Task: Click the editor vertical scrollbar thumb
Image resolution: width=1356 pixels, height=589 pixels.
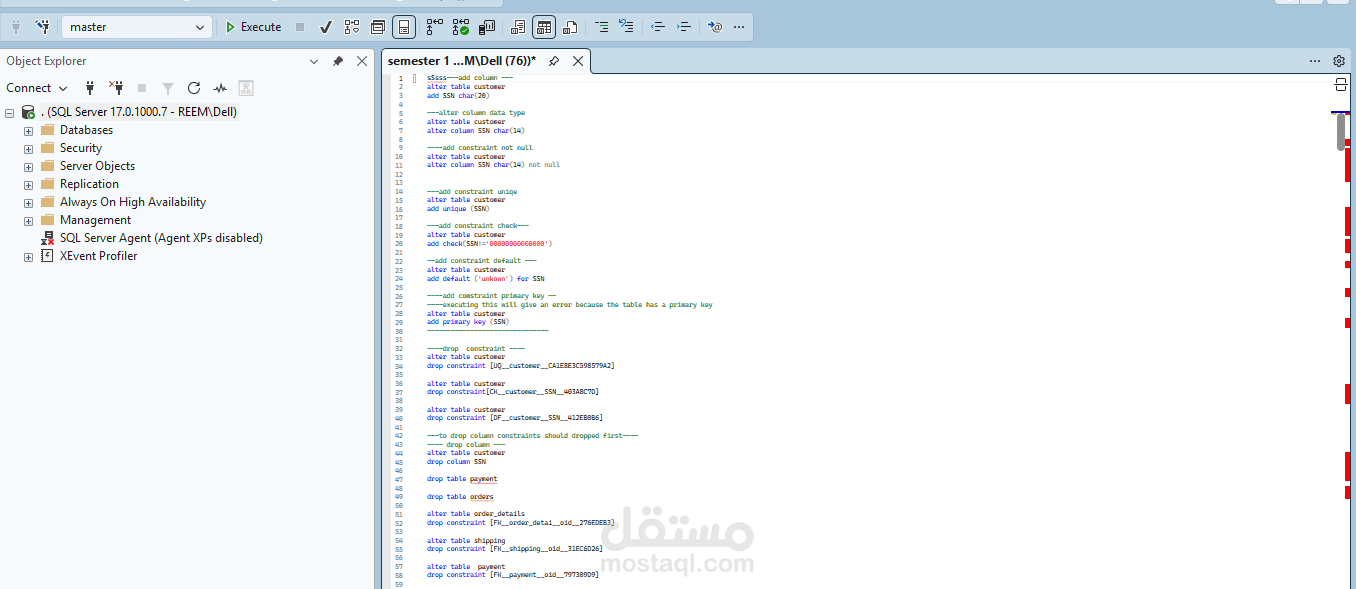Action: click(x=1341, y=130)
